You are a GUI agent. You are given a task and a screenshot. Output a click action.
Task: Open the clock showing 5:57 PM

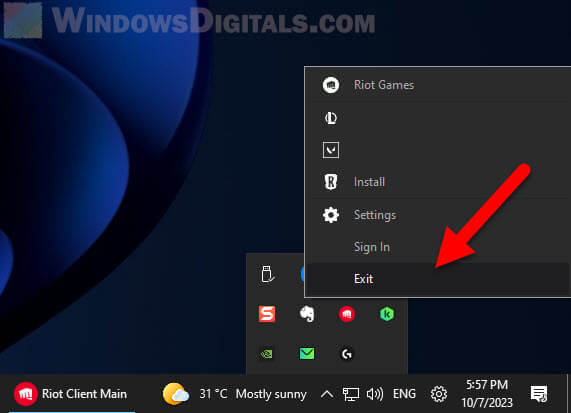[487, 394]
